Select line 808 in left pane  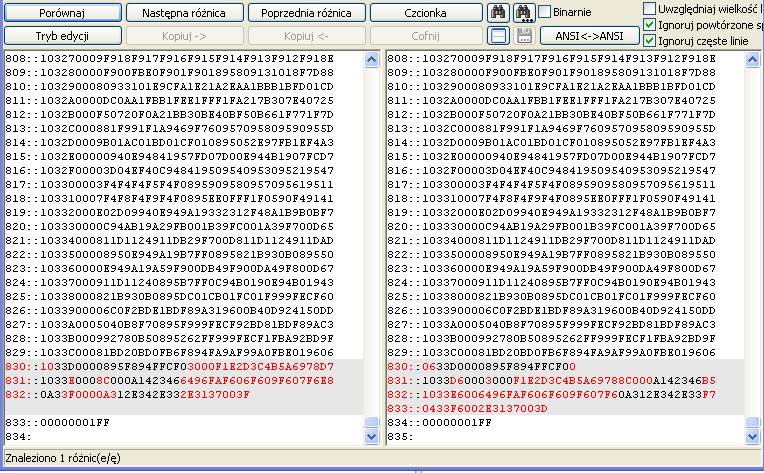[x=170, y=58]
